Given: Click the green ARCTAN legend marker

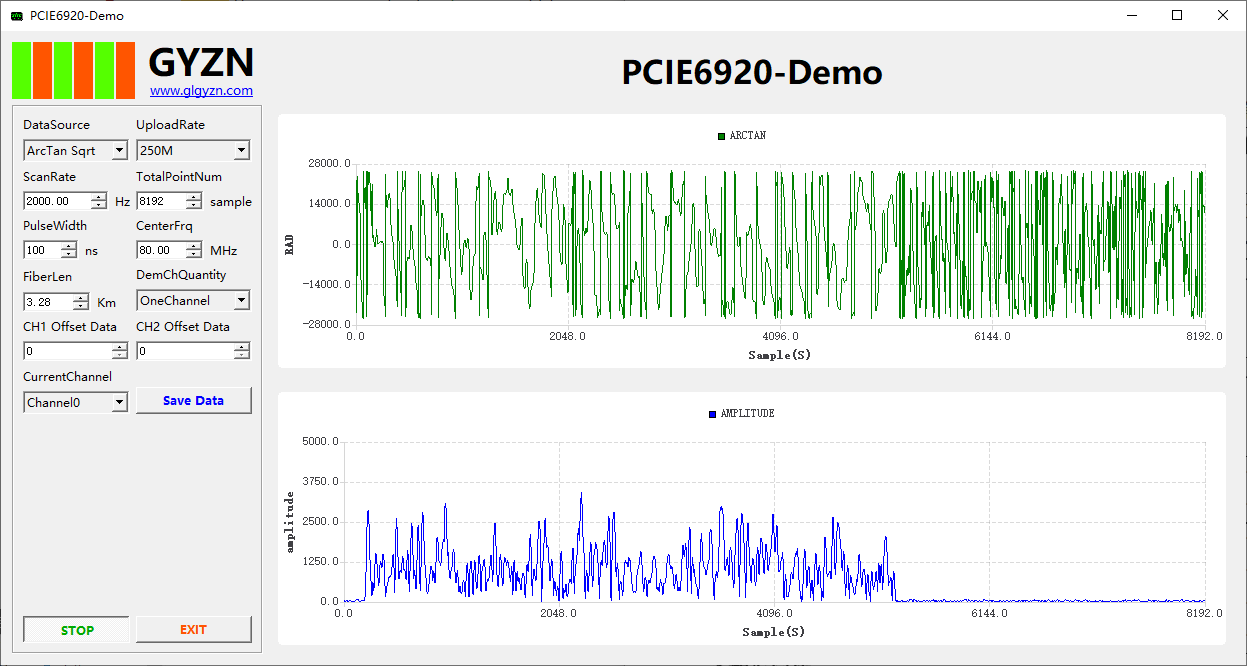Looking at the screenshot, I should click(719, 136).
